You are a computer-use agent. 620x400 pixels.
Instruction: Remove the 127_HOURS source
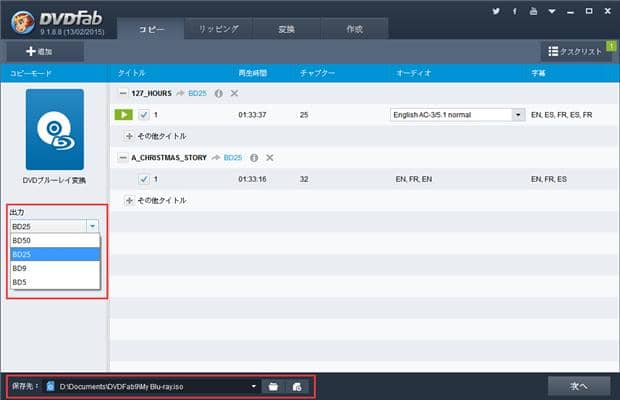pyautogui.click(x=234, y=93)
